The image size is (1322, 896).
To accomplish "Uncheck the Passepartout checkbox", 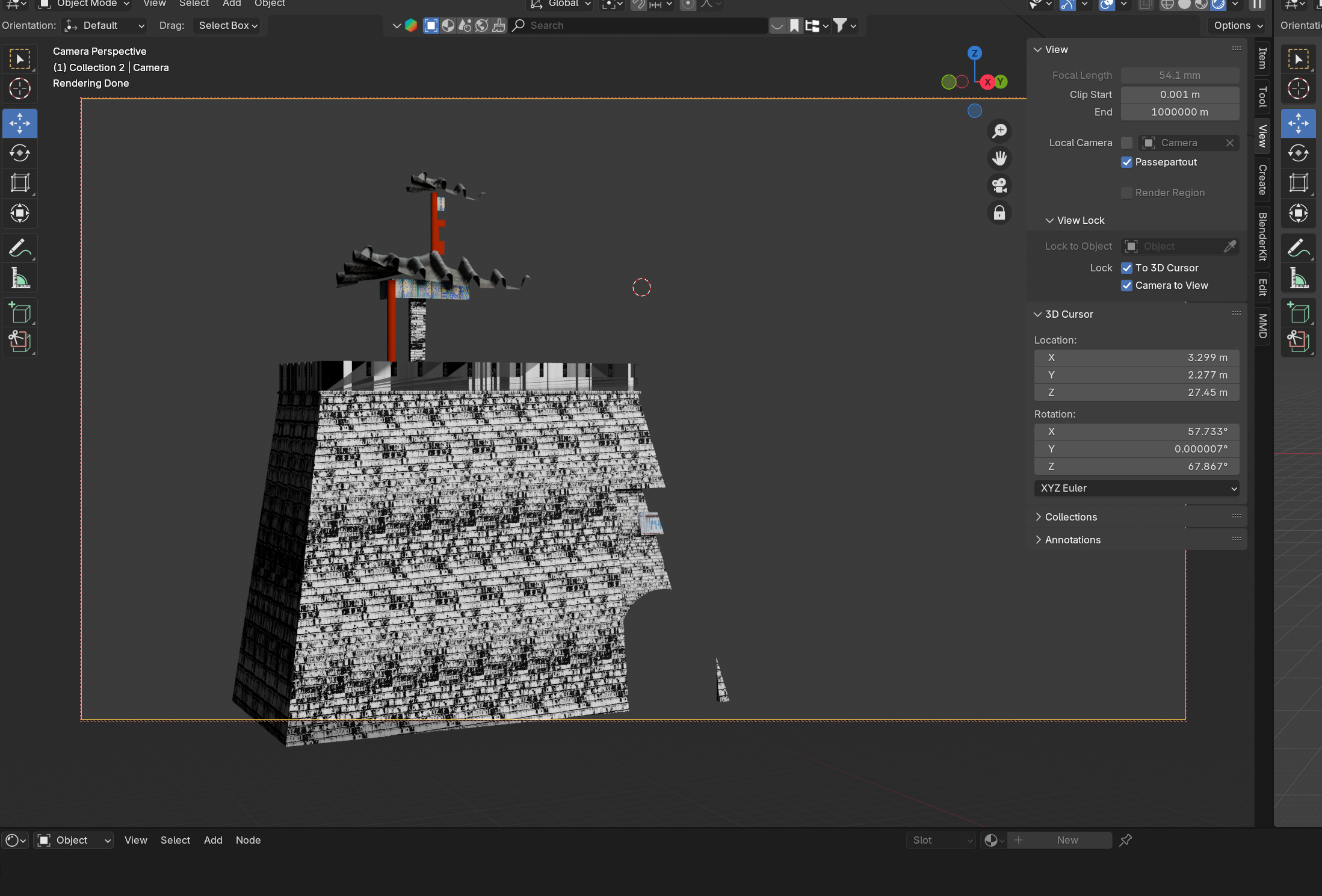I will tap(1127, 162).
